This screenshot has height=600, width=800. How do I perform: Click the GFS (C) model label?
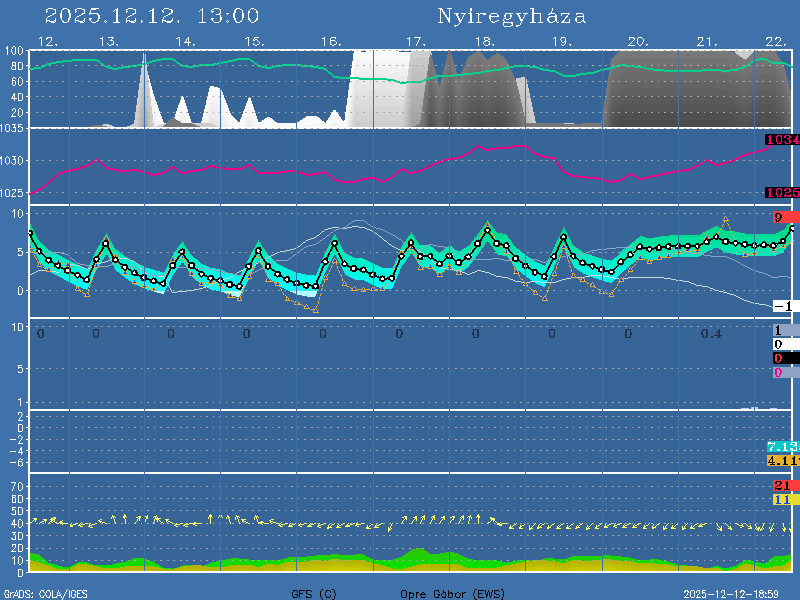coord(314,593)
